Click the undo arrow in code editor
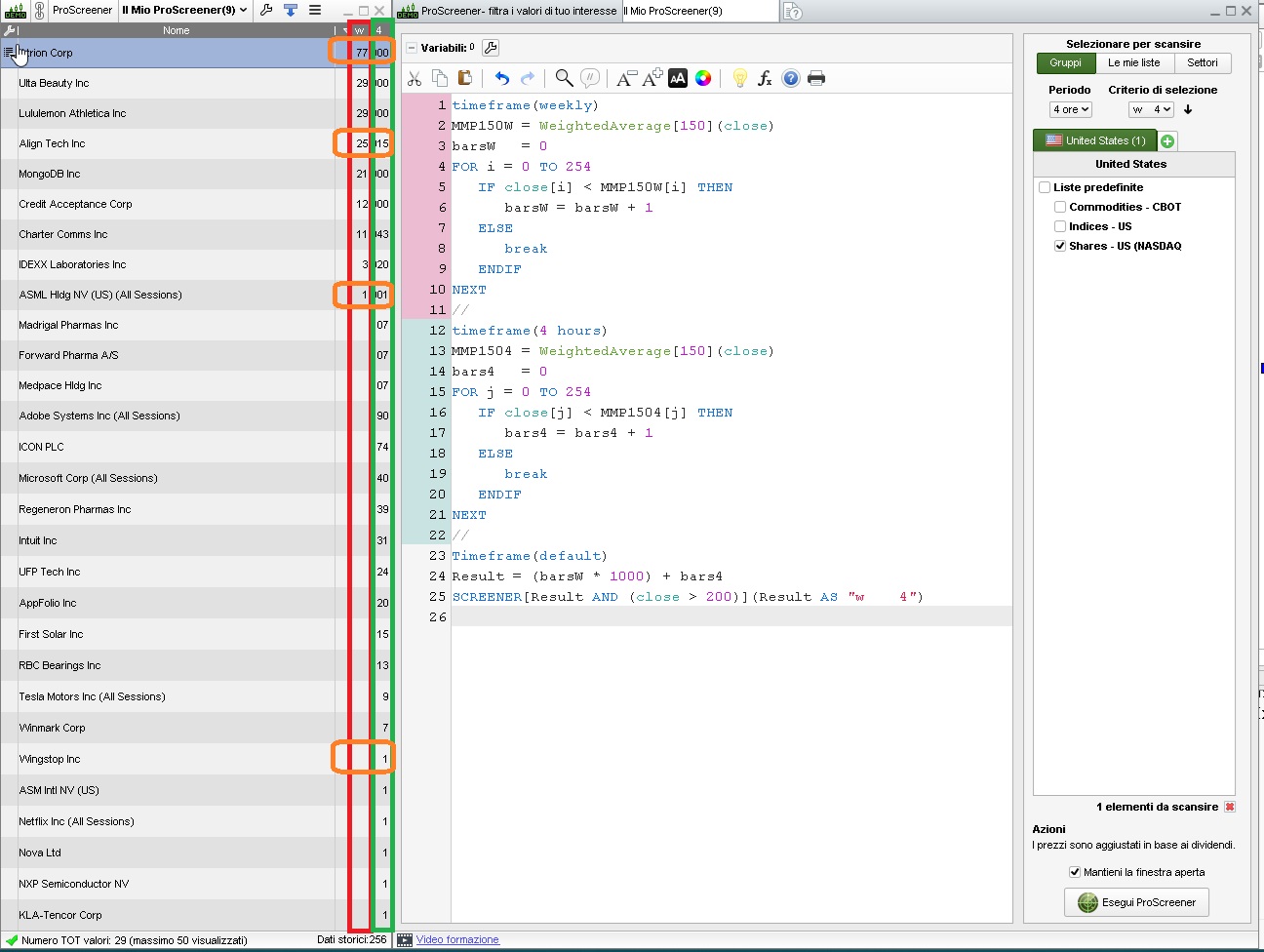Image resolution: width=1264 pixels, height=952 pixels. coord(501,79)
